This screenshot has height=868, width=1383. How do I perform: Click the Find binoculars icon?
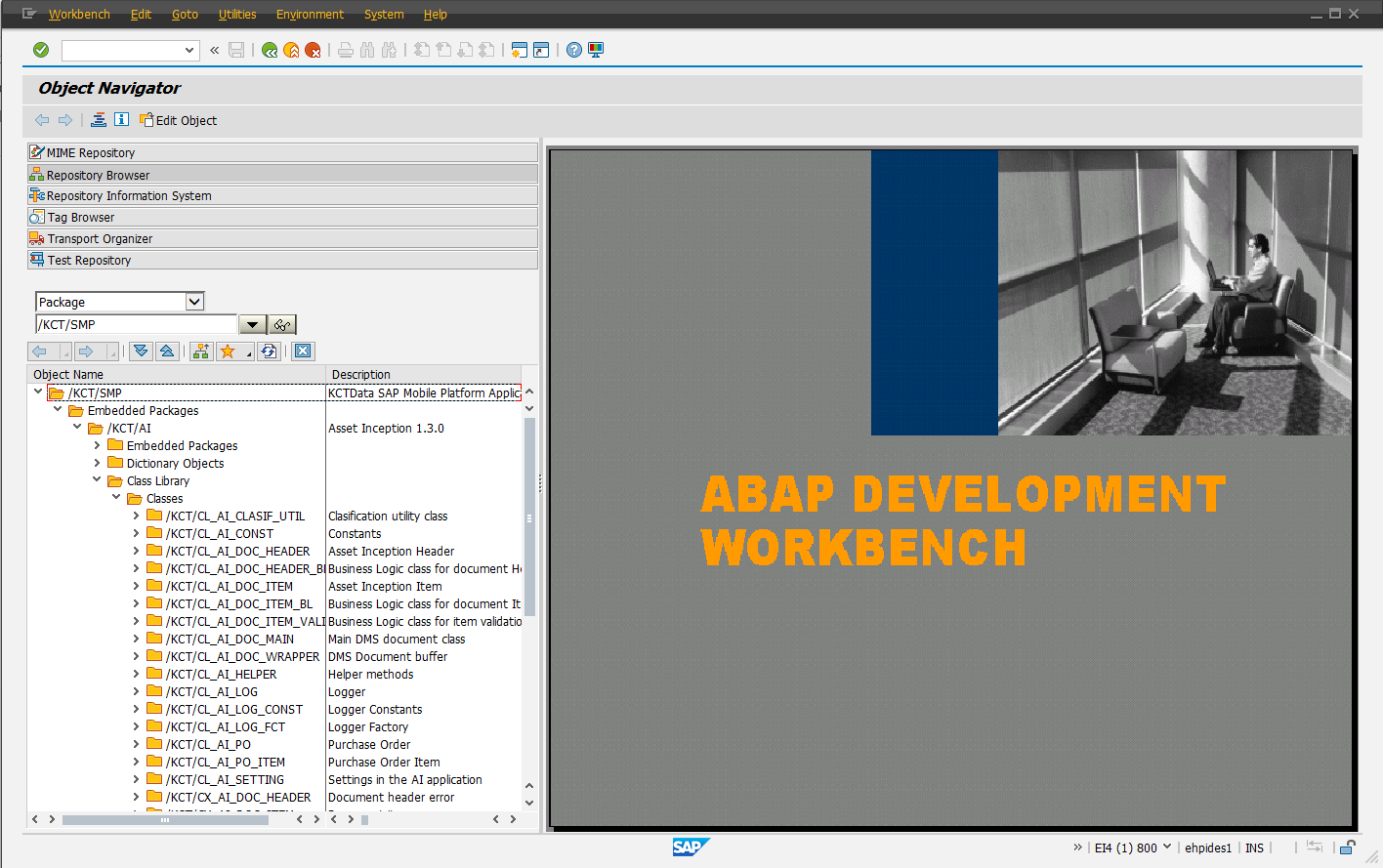[367, 50]
